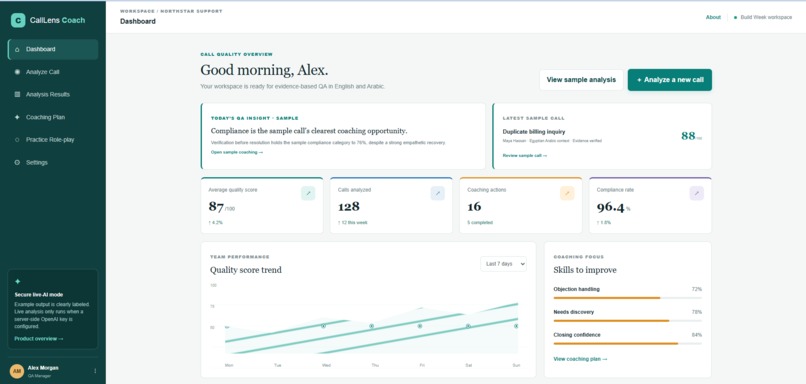Open the View coaching plan link
The image size is (806, 384).
(x=580, y=359)
